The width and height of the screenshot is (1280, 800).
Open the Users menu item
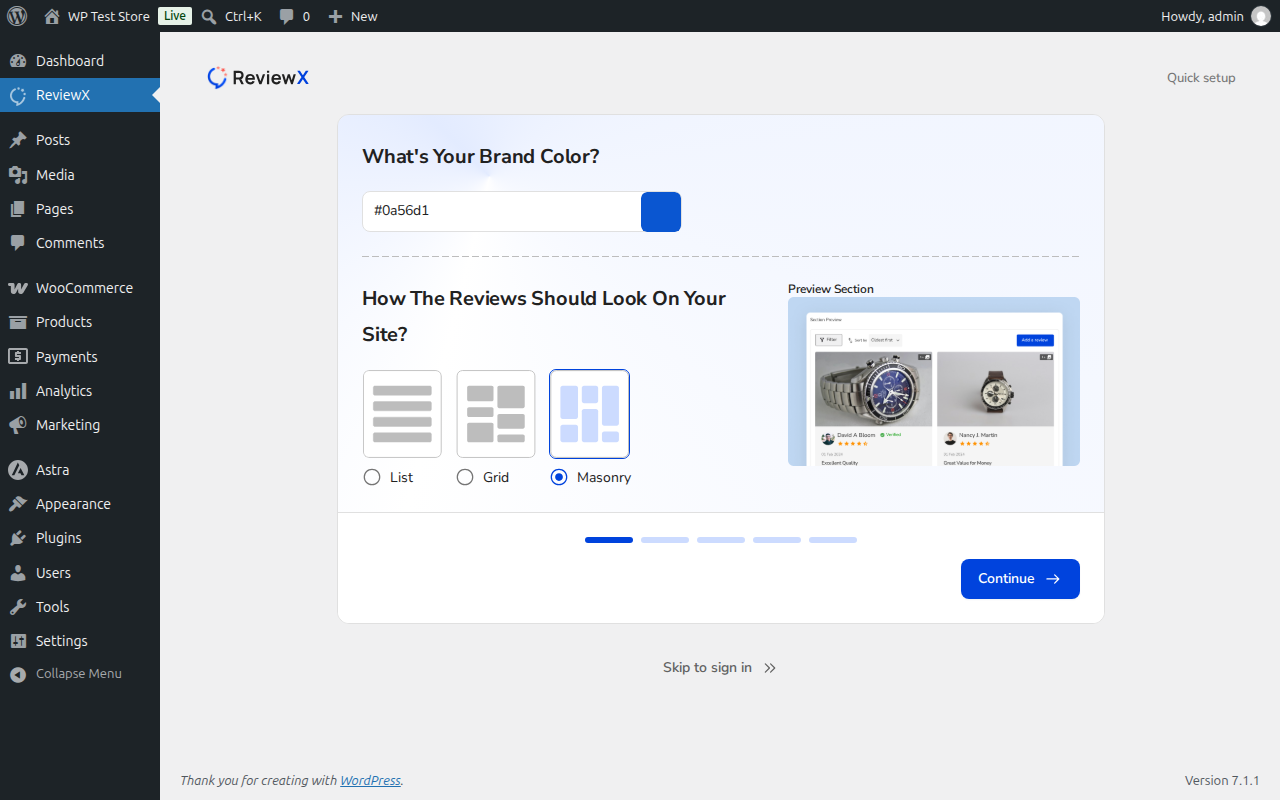coord(80,573)
